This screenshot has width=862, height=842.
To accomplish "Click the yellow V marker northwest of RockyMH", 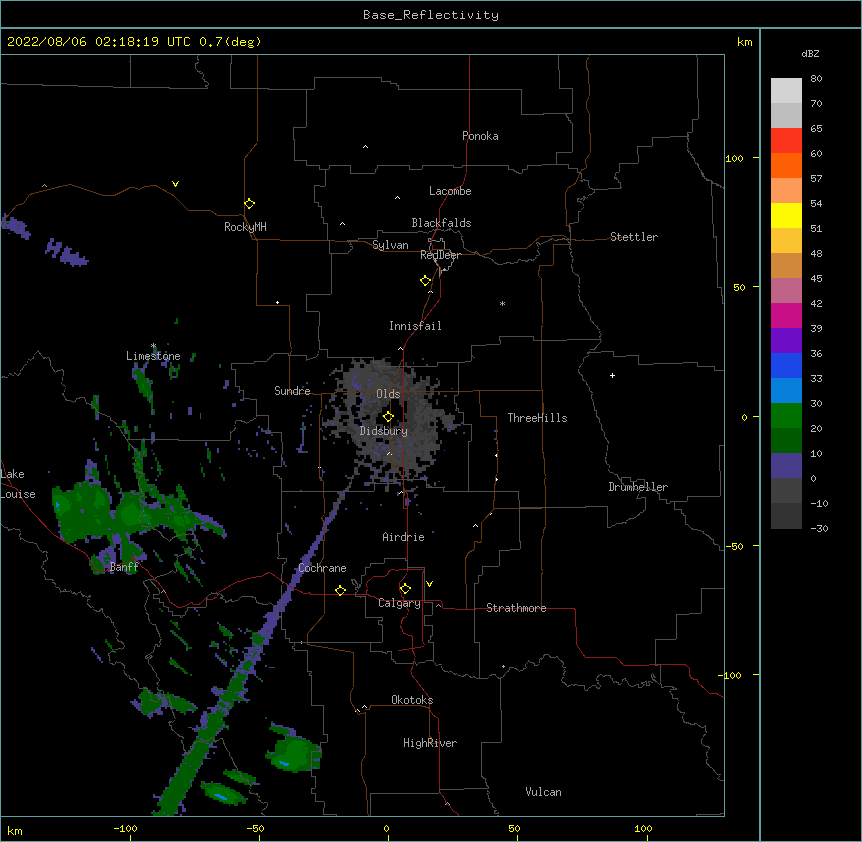I will [x=175, y=184].
